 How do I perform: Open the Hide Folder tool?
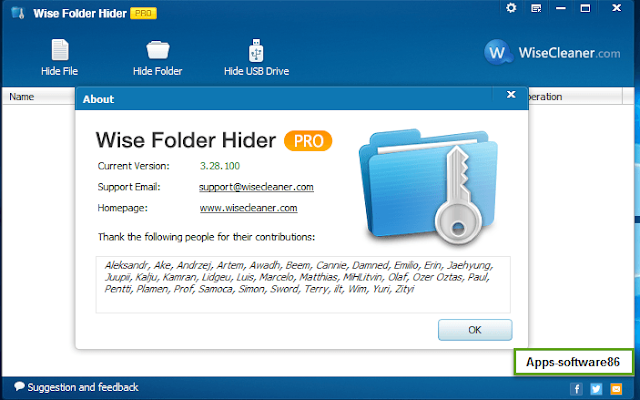158,57
